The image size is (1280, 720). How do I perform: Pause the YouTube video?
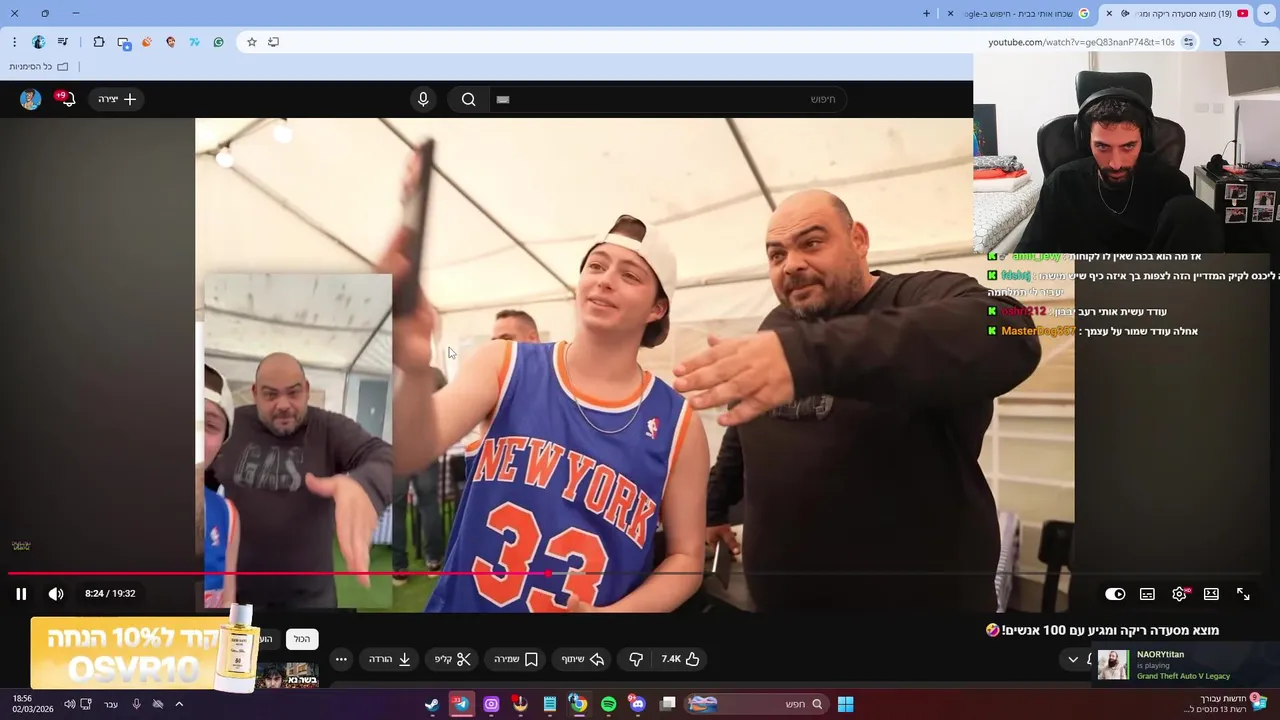[x=21, y=594]
